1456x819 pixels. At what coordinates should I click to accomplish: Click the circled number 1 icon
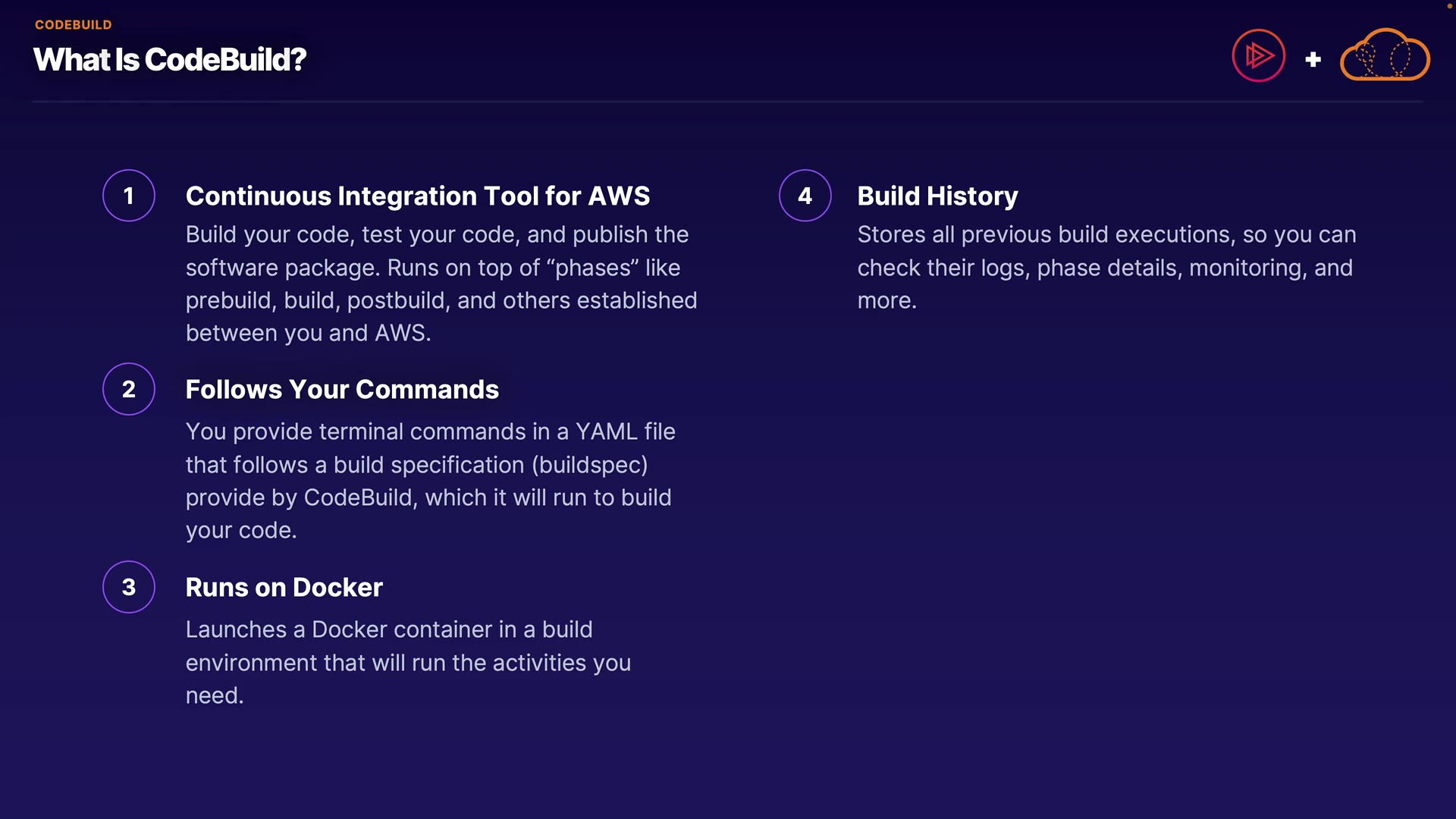tap(129, 196)
